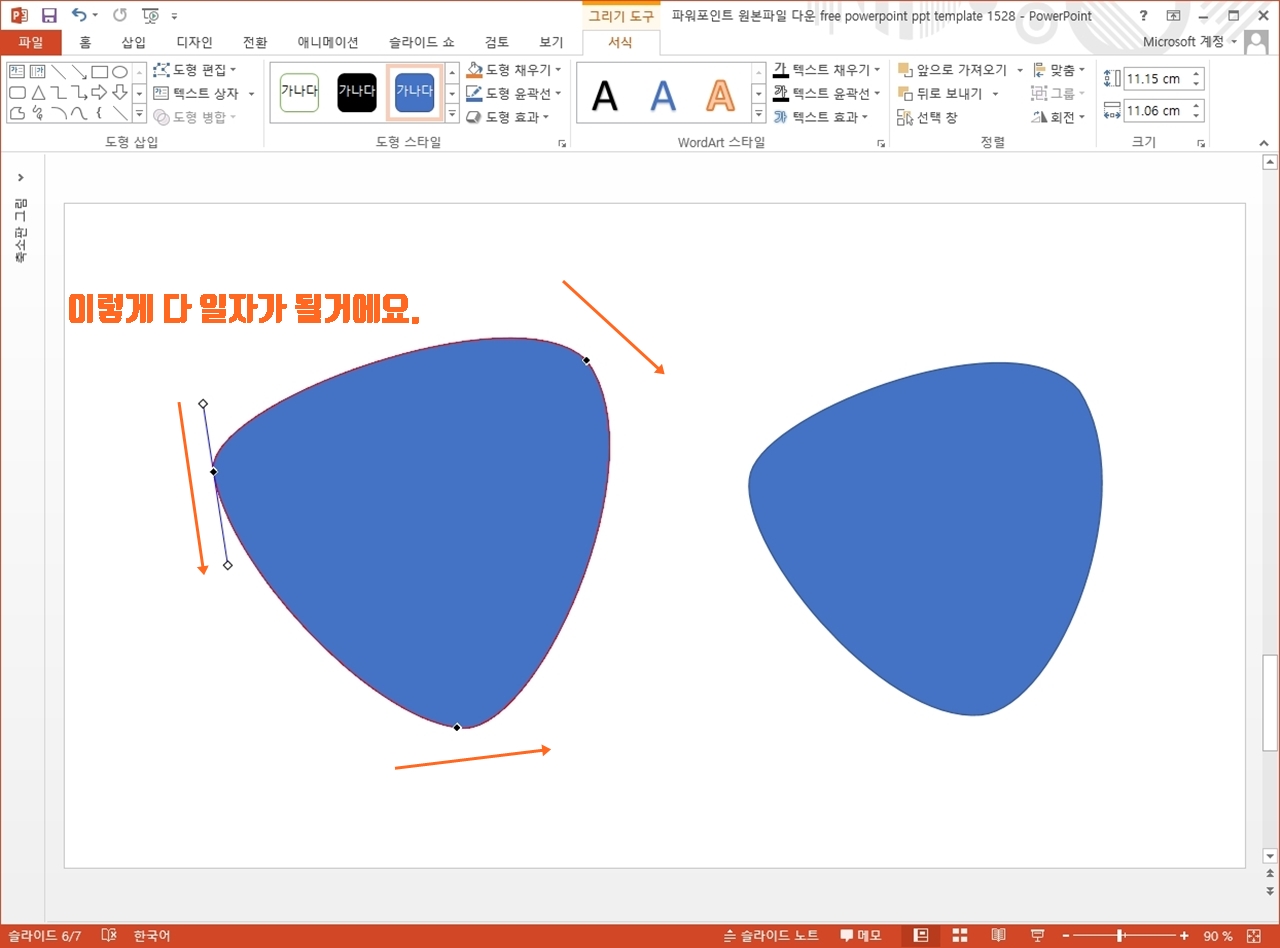Screen dimensions: 1280x948
Task: Select the freeform shape tool
Action: click(17, 112)
